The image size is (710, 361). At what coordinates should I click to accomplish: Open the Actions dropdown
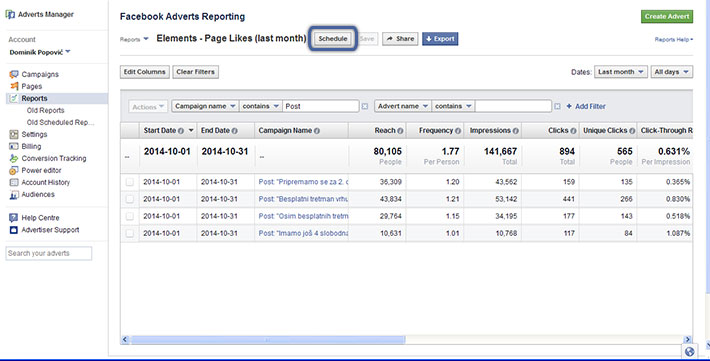coord(148,107)
